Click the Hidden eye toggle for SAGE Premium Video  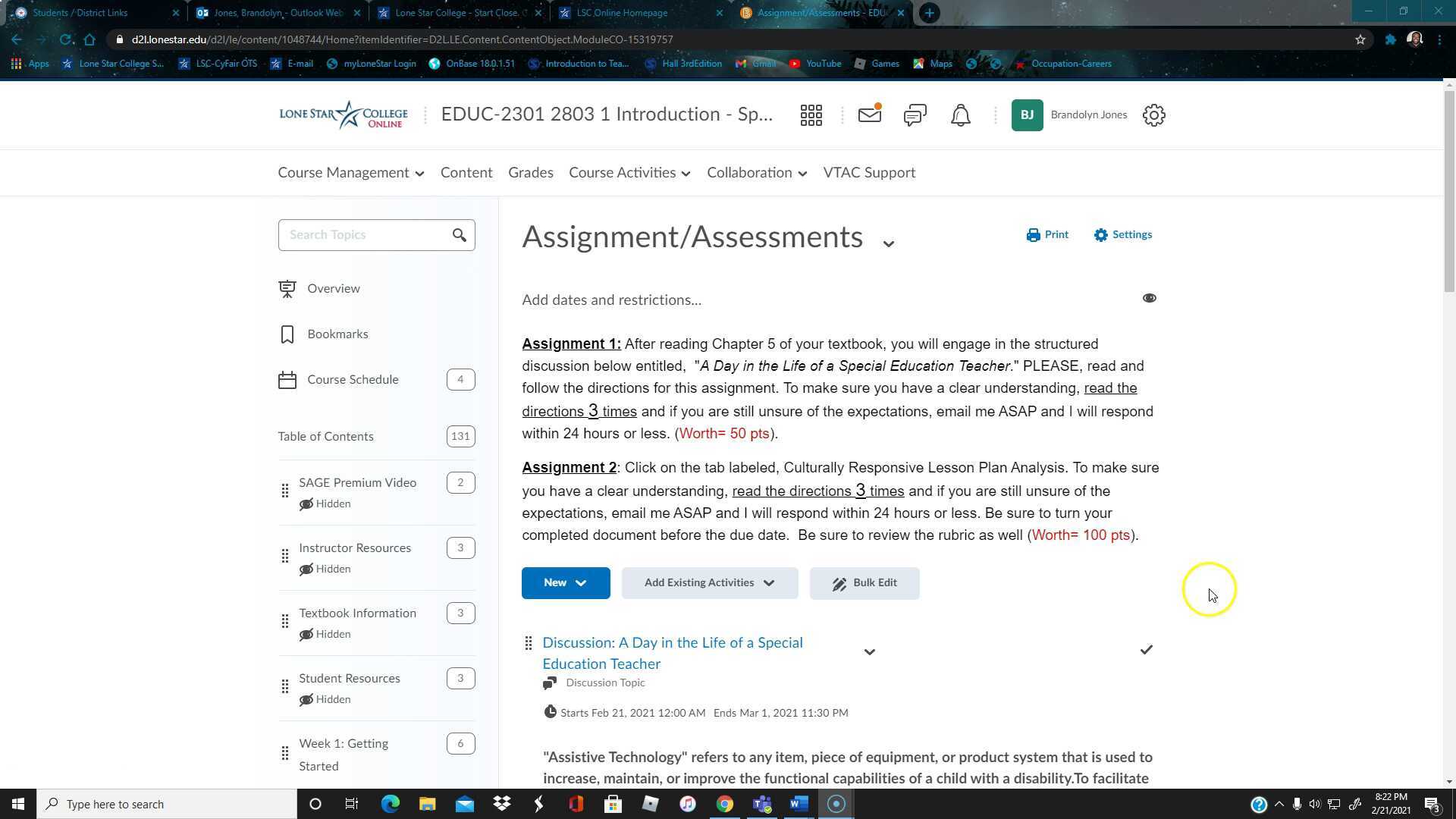click(x=306, y=504)
